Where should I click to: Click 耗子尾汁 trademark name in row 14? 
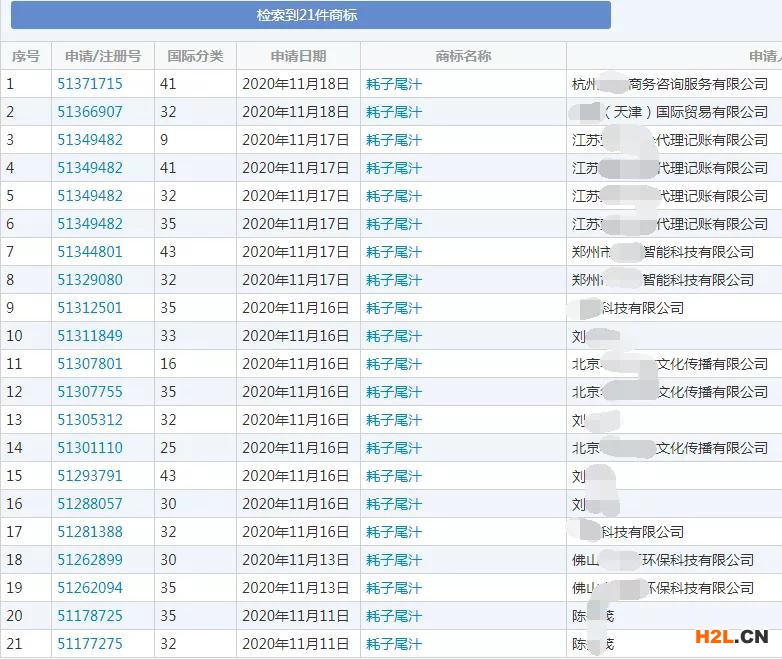pyautogui.click(x=394, y=447)
